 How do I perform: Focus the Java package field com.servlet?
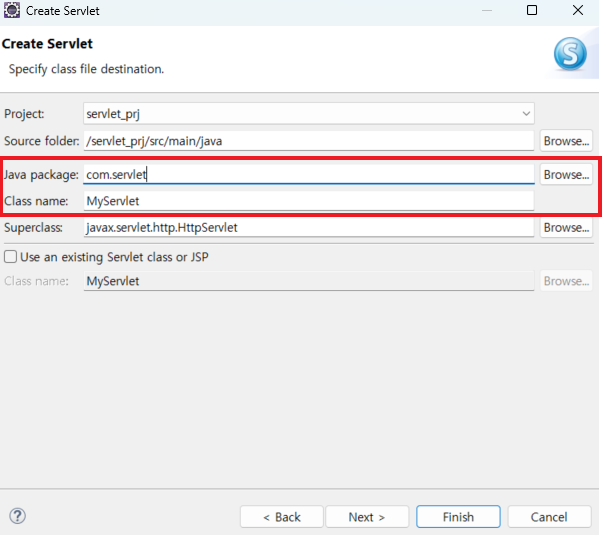tap(309, 175)
